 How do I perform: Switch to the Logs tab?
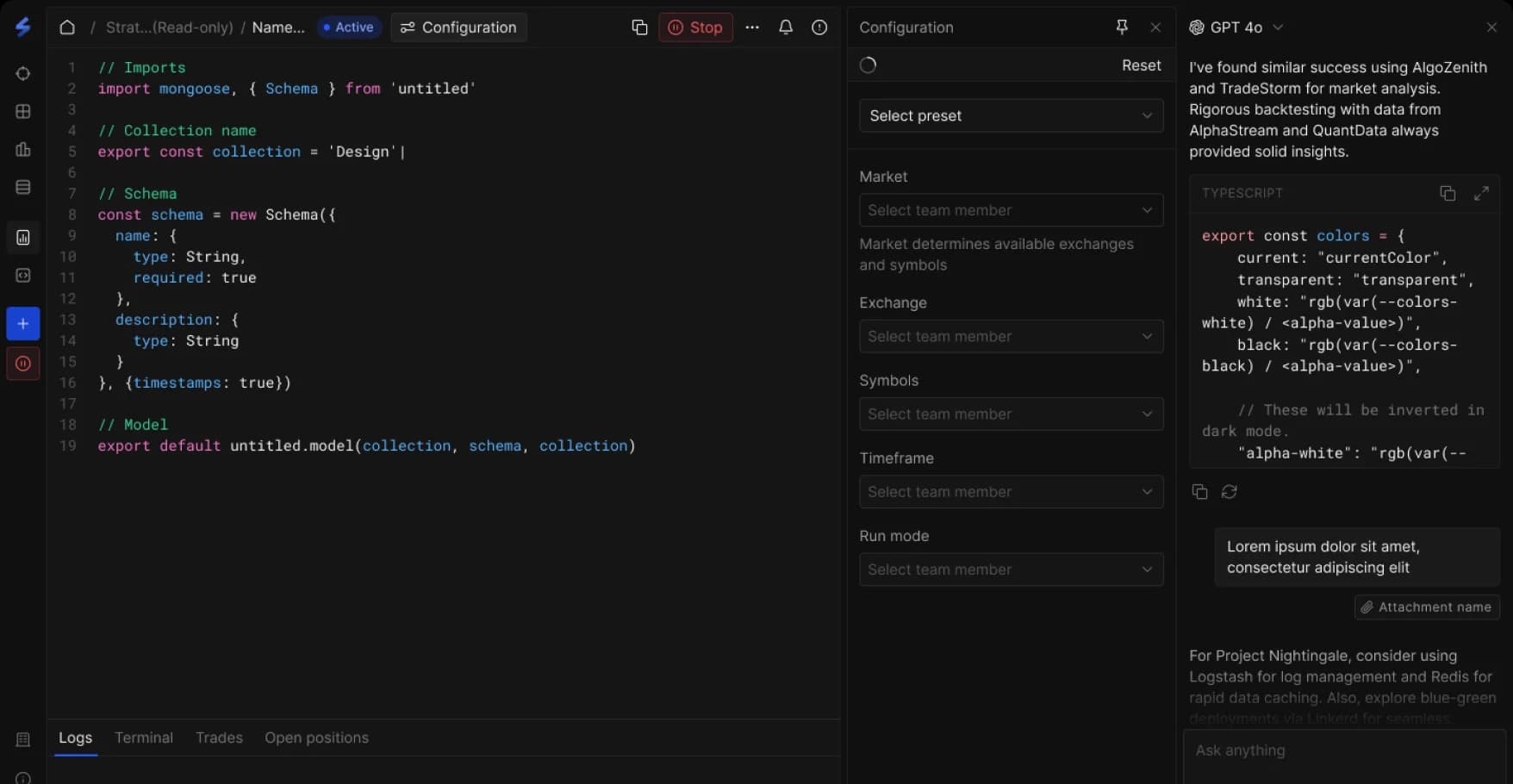pos(75,737)
